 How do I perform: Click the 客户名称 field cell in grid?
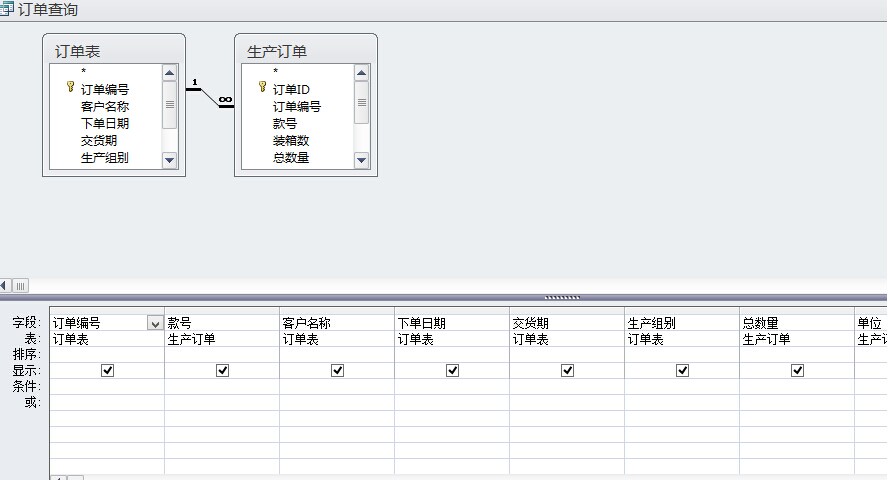(336, 323)
